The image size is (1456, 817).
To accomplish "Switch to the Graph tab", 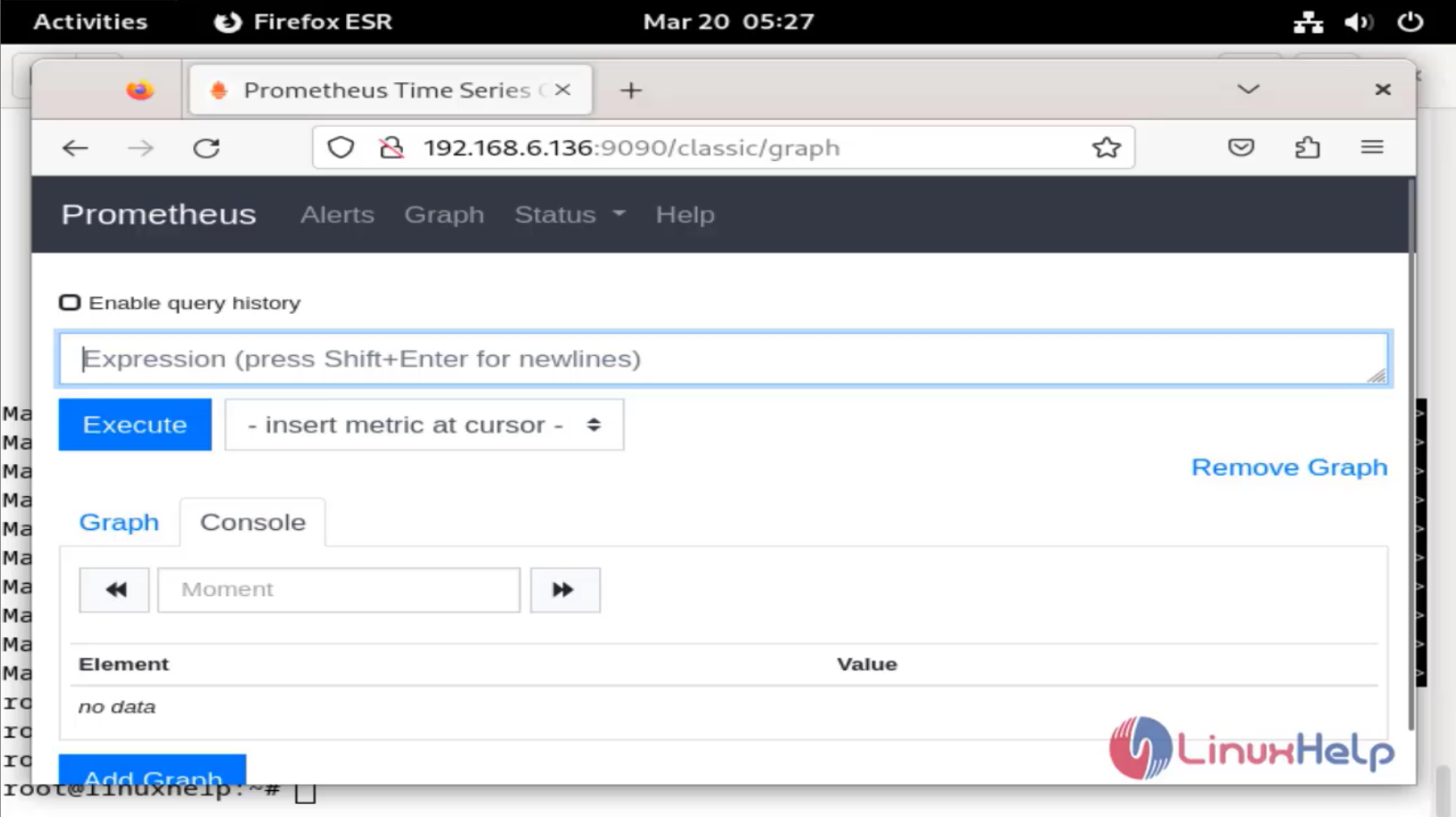I will tap(119, 522).
